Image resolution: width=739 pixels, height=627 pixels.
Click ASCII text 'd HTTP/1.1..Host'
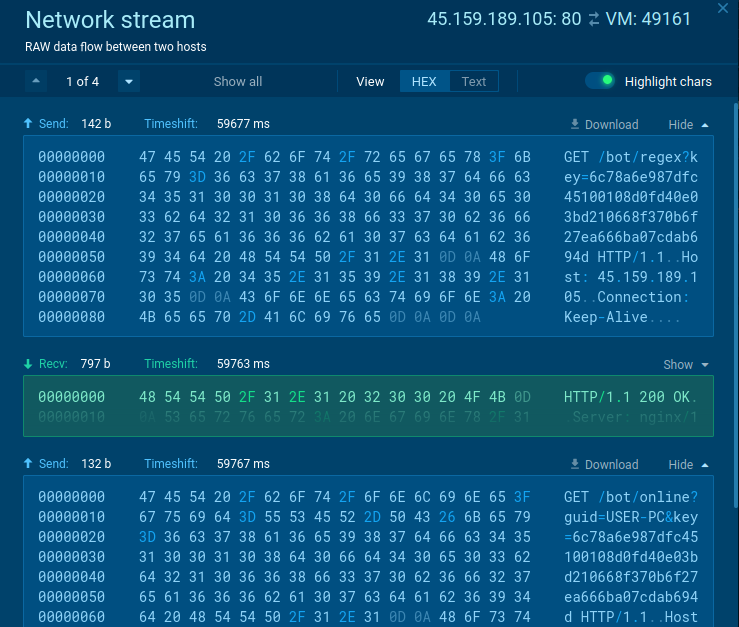coord(631,617)
